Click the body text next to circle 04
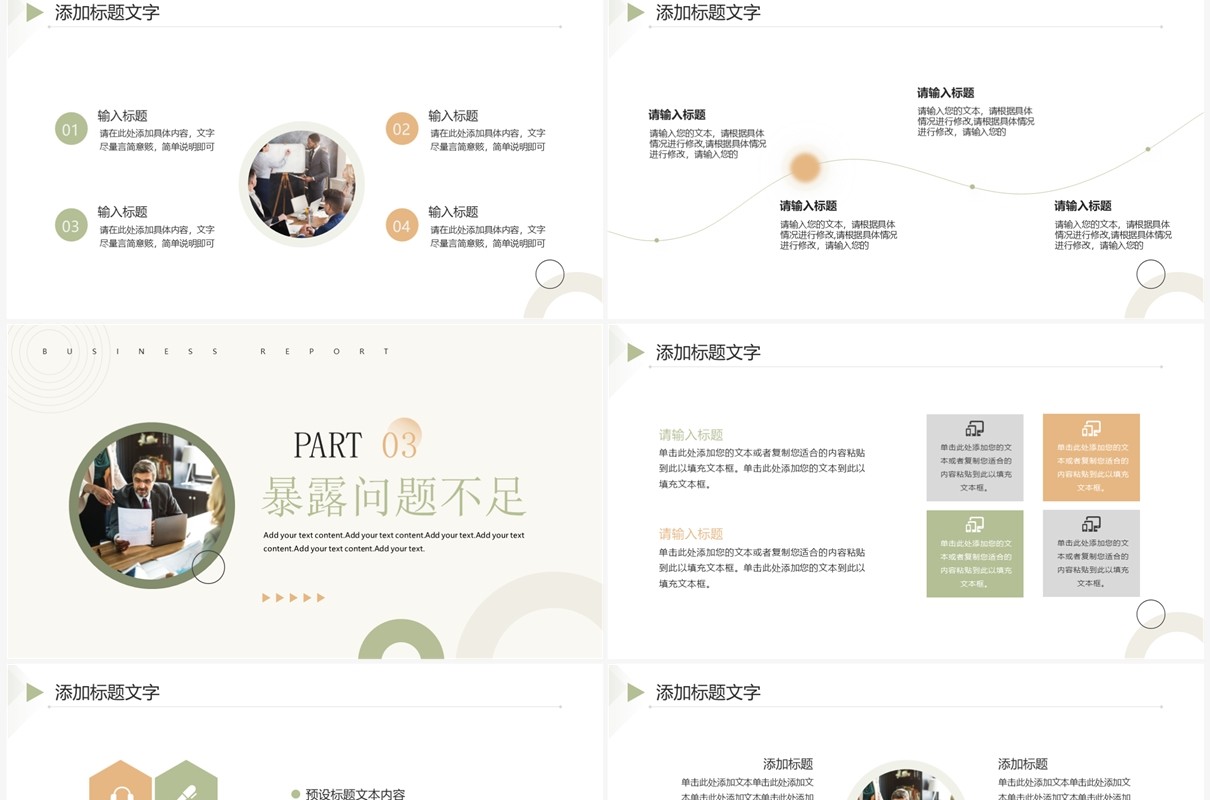The image size is (1210, 800). pyautogui.click(x=488, y=237)
